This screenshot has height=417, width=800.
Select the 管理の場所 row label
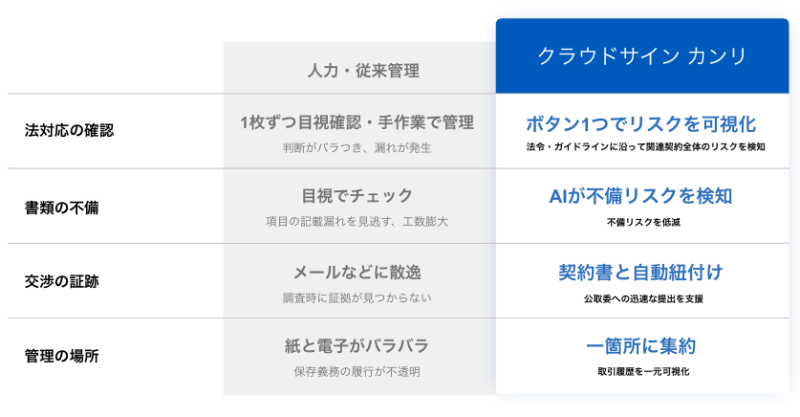tap(62, 356)
